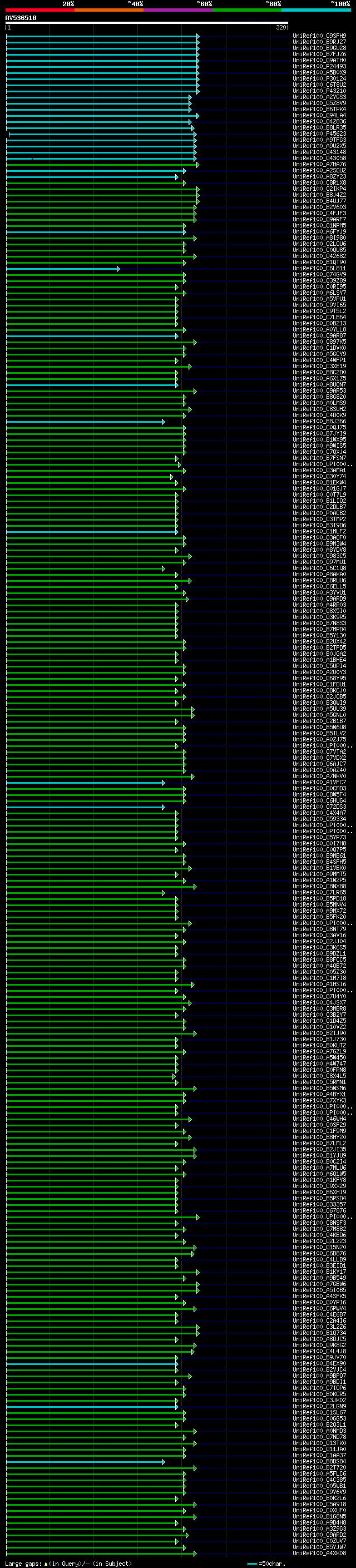356x1568 pixels.
Task: Select the UniRef100_Q9ATH0 hit
Action: [x=319, y=60]
